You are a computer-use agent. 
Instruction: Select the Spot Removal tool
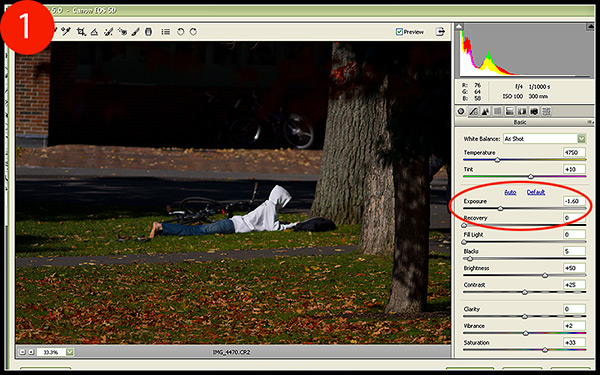click(x=109, y=32)
